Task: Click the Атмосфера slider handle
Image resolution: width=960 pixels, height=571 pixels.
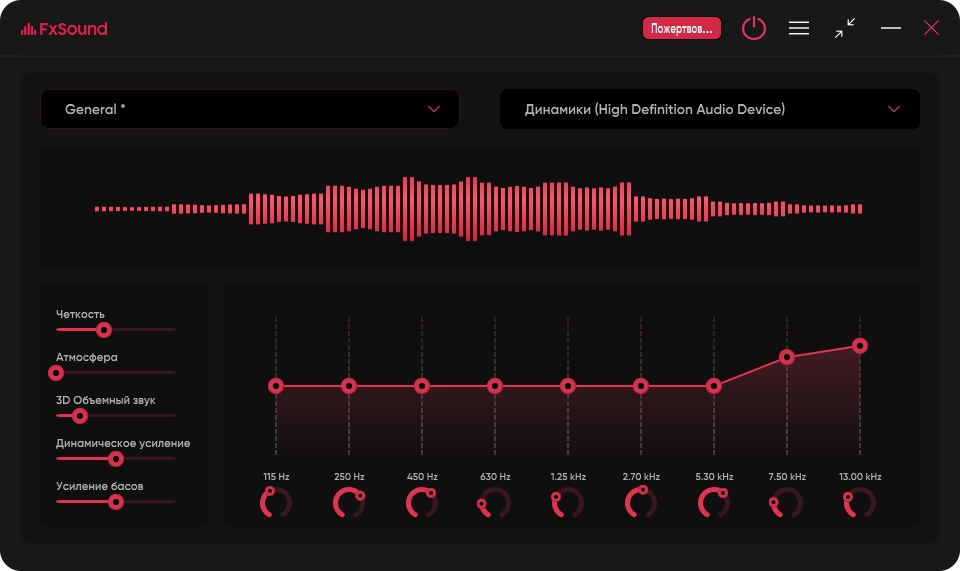Action: pyautogui.click(x=56, y=372)
